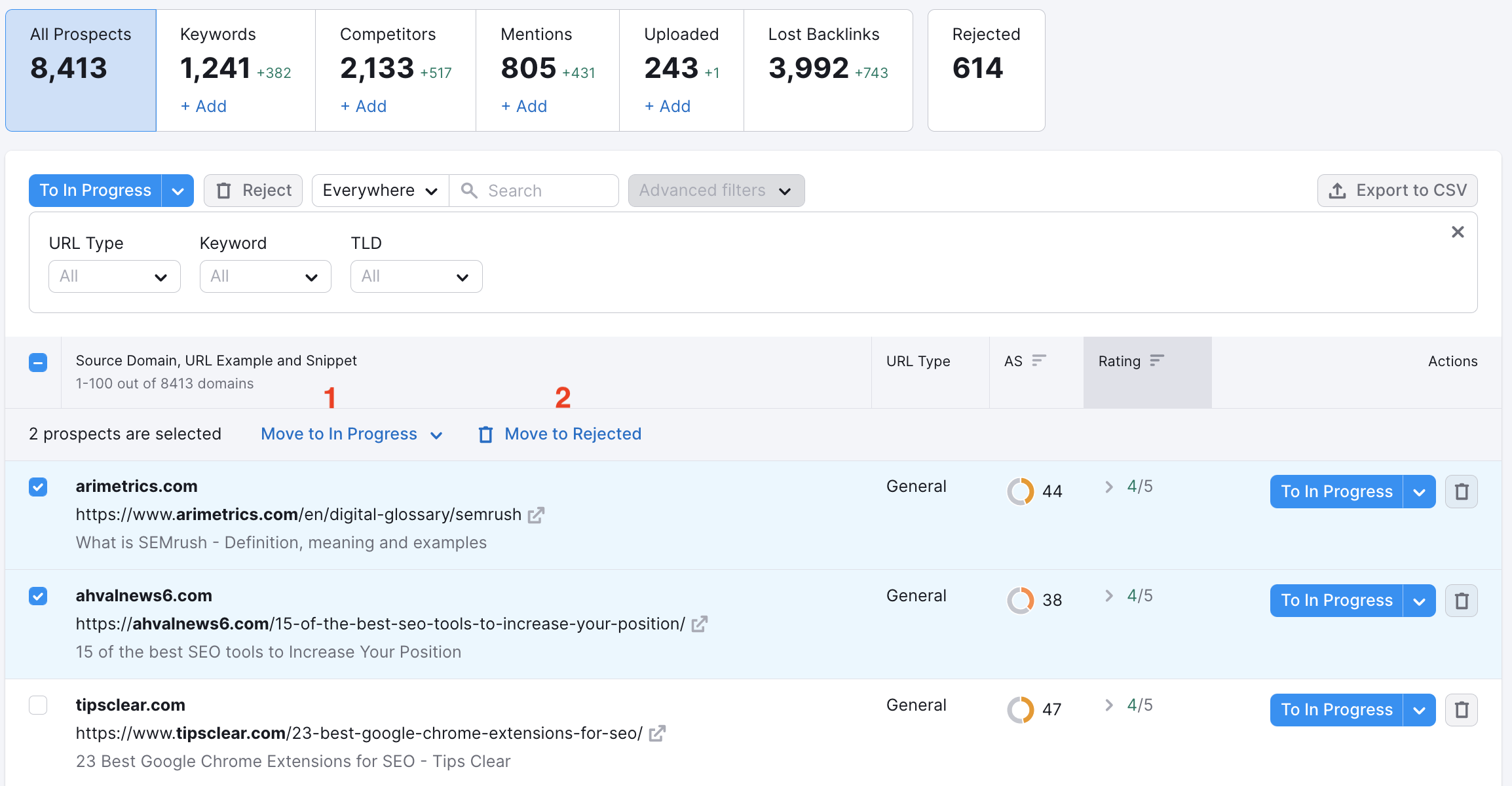
Task: Open tipsclear.com URL external link icon
Action: [657, 734]
